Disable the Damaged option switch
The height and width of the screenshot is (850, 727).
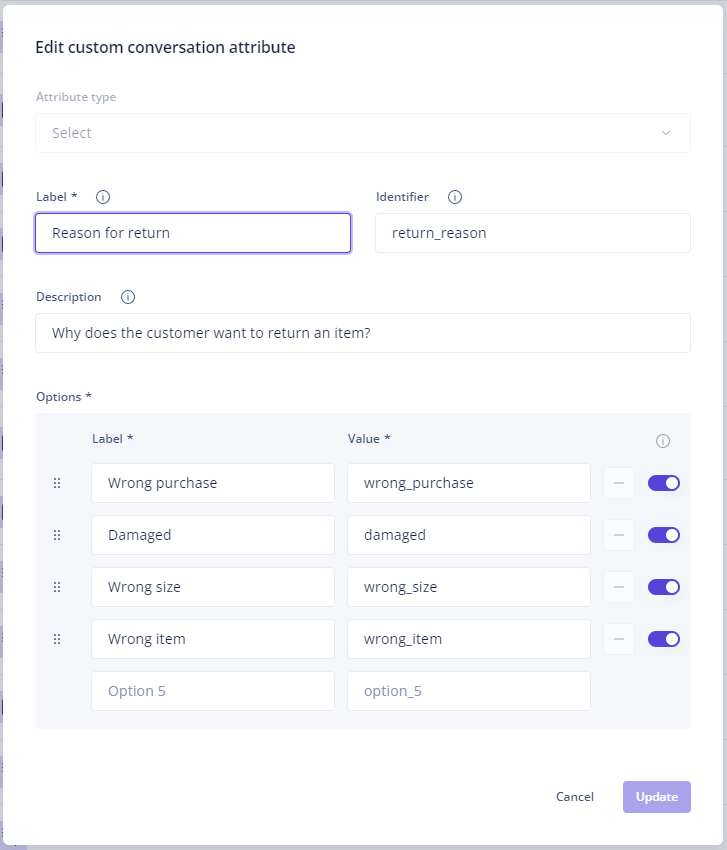click(664, 535)
